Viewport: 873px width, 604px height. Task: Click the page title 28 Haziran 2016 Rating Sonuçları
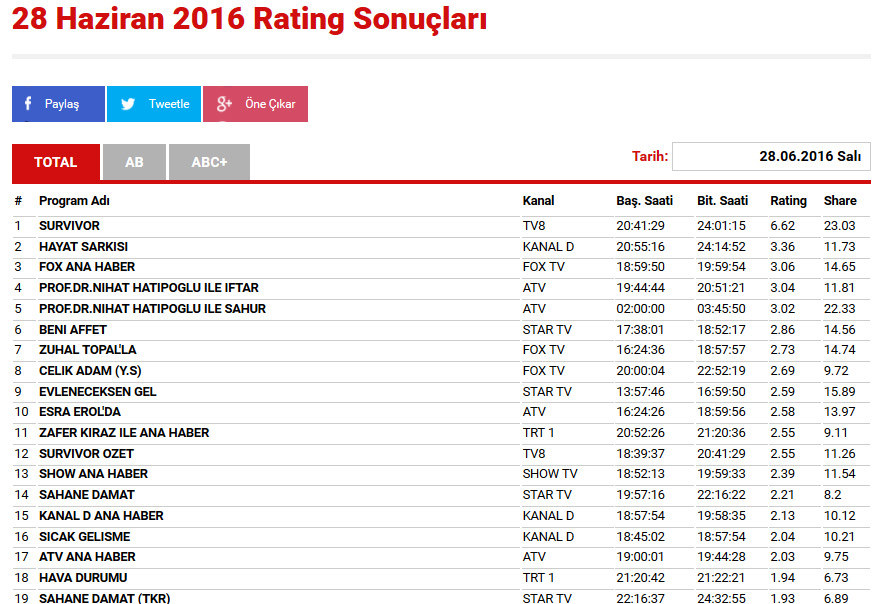[249, 18]
